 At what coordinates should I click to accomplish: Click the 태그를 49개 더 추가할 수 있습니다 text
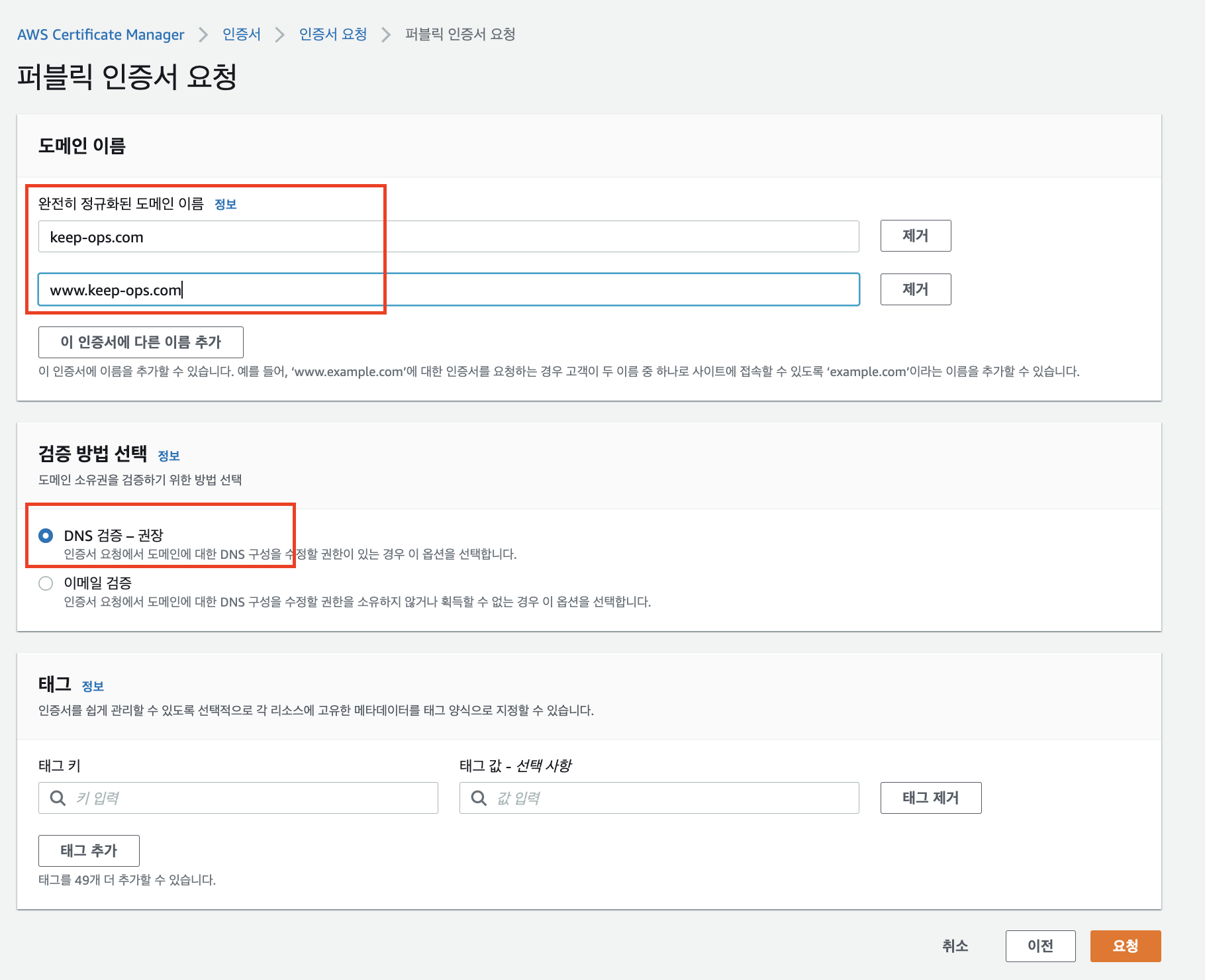(127, 880)
